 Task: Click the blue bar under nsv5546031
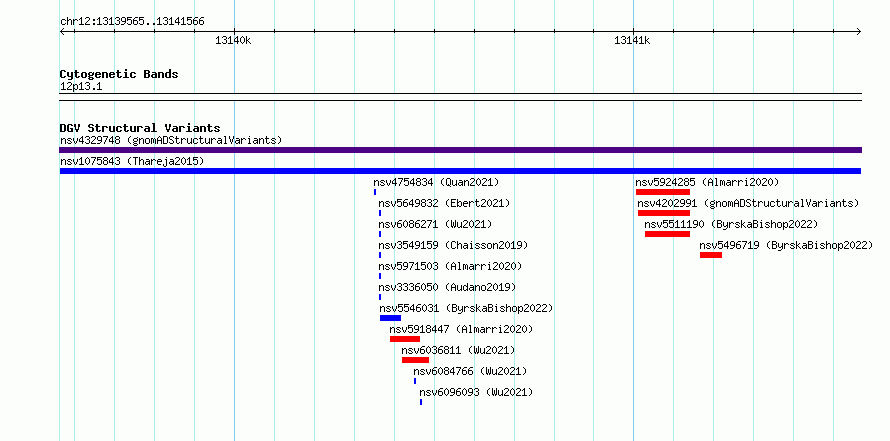pos(391,318)
